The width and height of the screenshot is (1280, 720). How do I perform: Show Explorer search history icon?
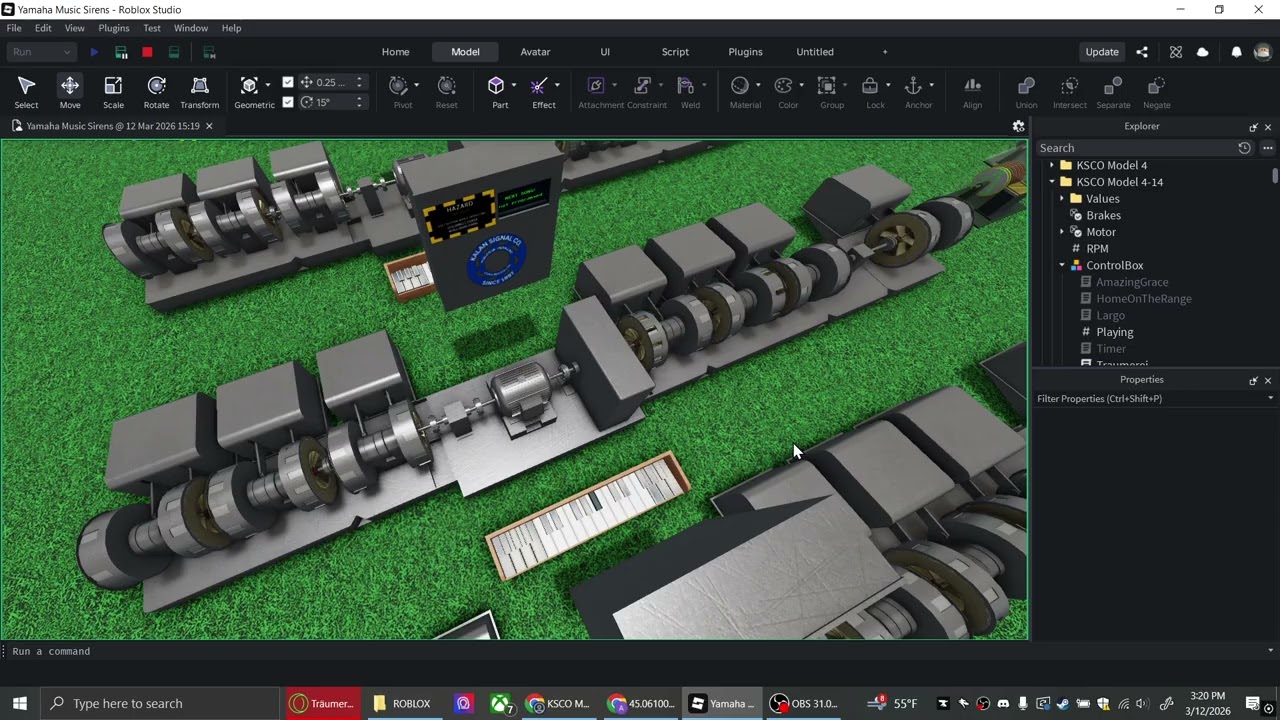[x=1244, y=148]
